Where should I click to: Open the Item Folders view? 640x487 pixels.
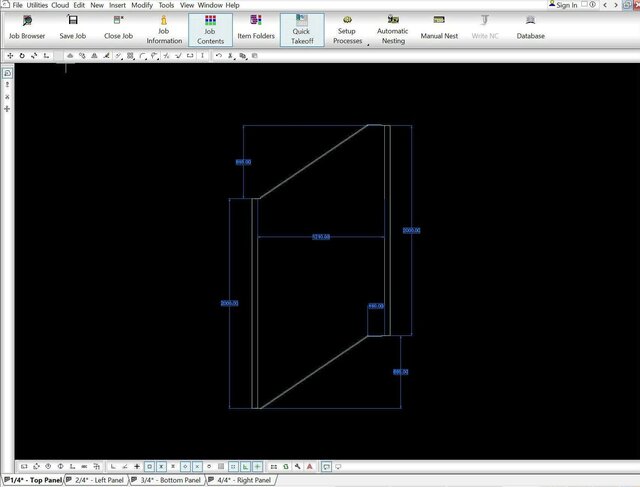(x=256, y=27)
